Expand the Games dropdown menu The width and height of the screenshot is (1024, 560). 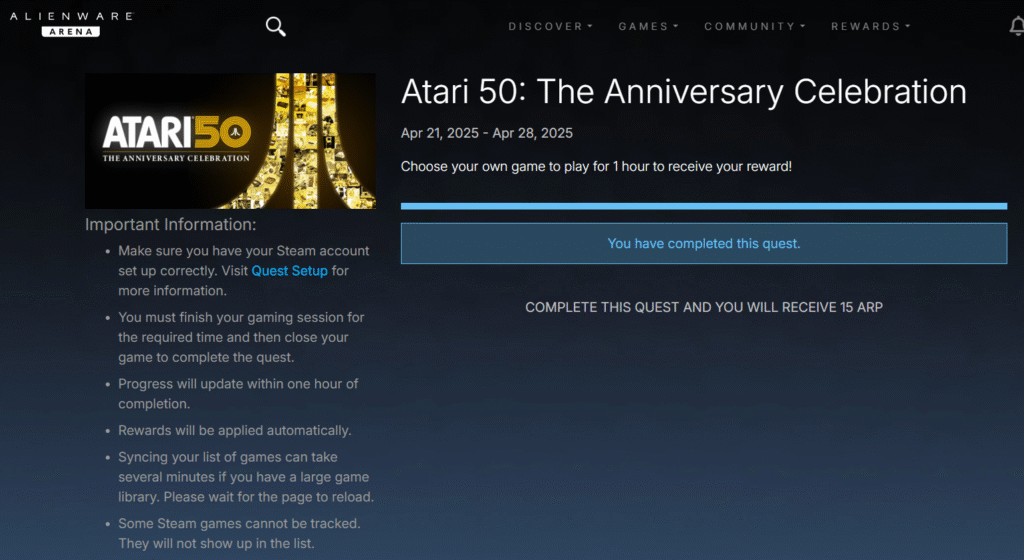click(x=648, y=27)
